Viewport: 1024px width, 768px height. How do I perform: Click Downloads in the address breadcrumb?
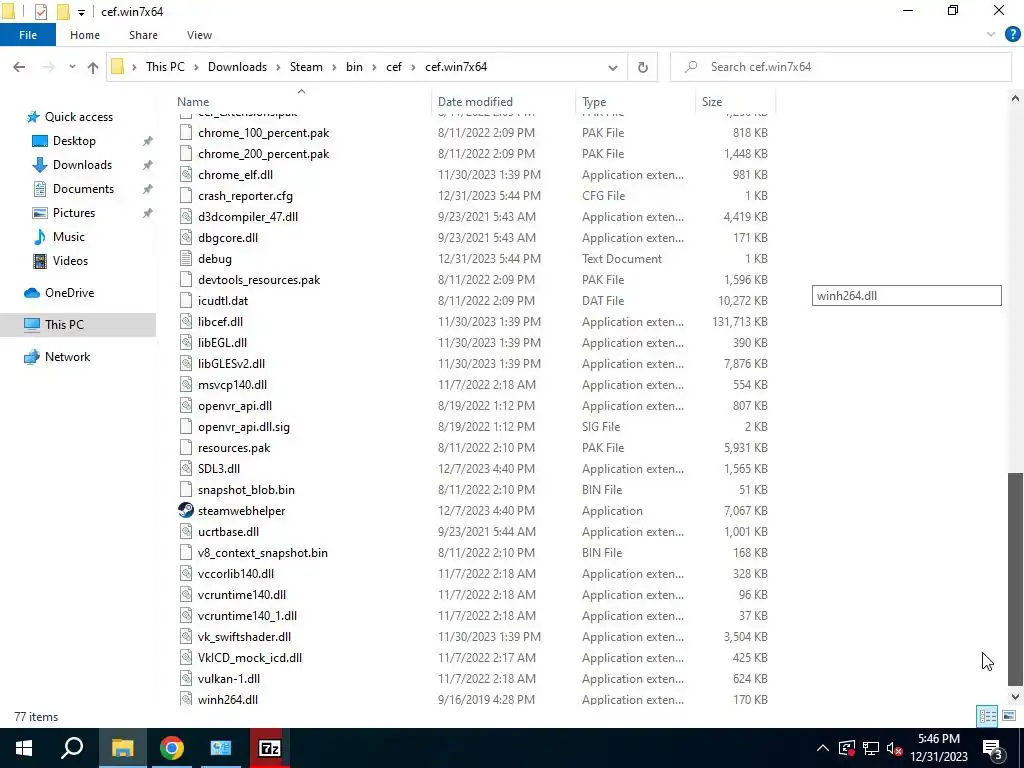point(237,67)
